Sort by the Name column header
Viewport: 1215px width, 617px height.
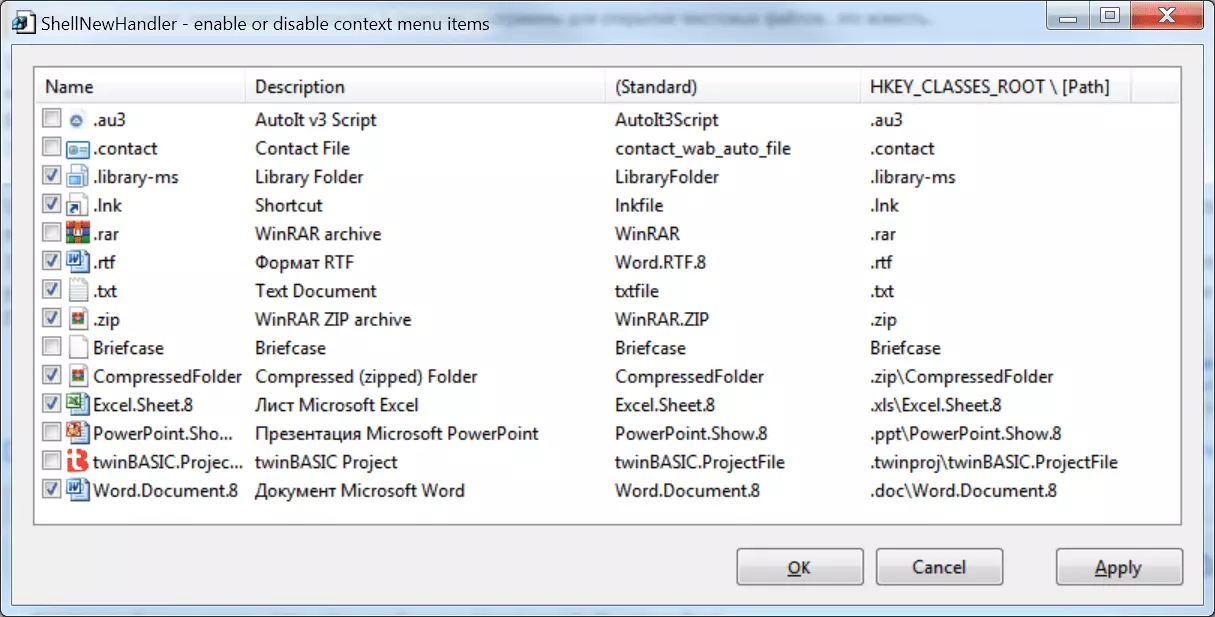(140, 87)
